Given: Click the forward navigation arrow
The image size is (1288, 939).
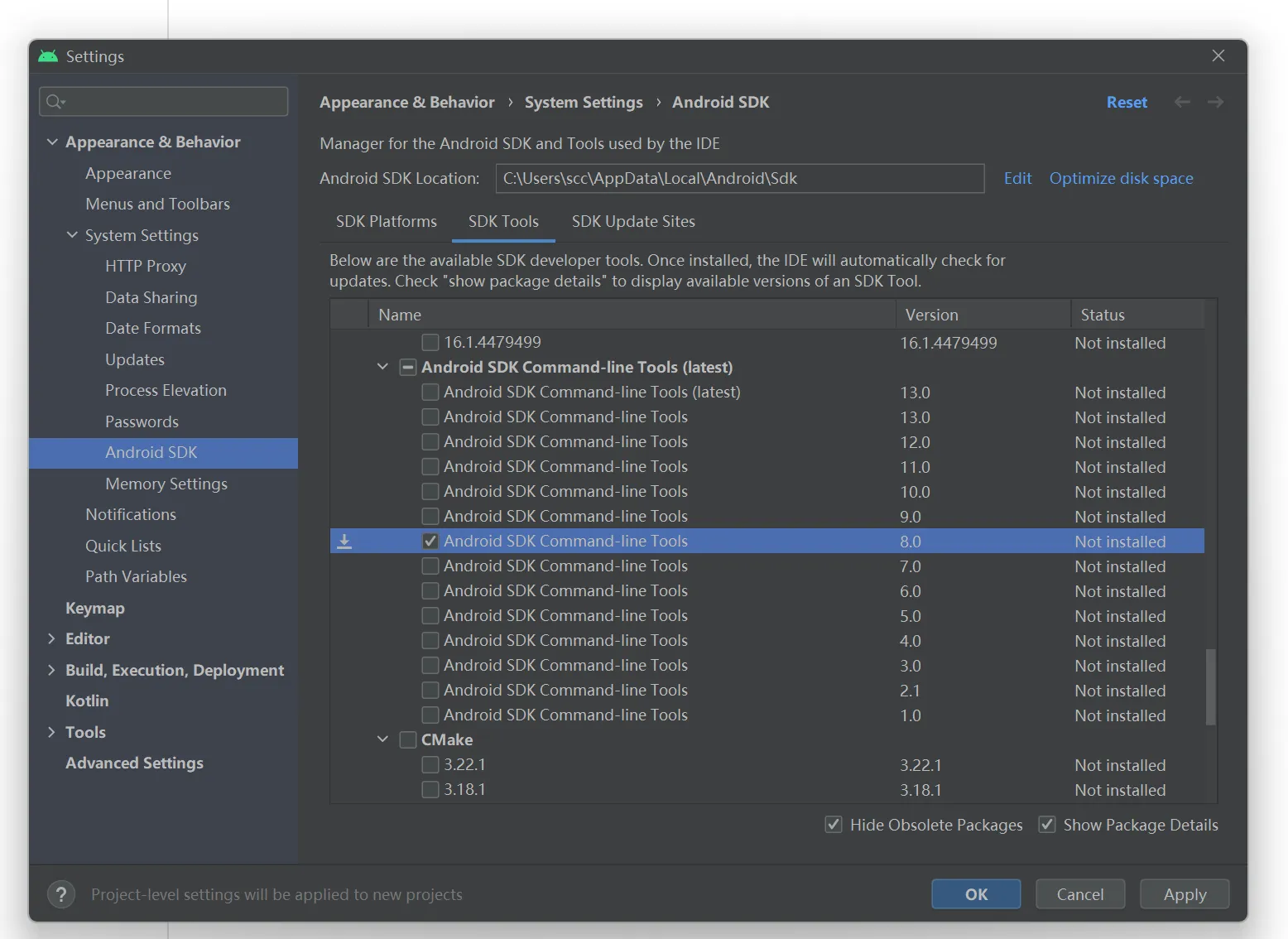Looking at the screenshot, I should click(1215, 102).
